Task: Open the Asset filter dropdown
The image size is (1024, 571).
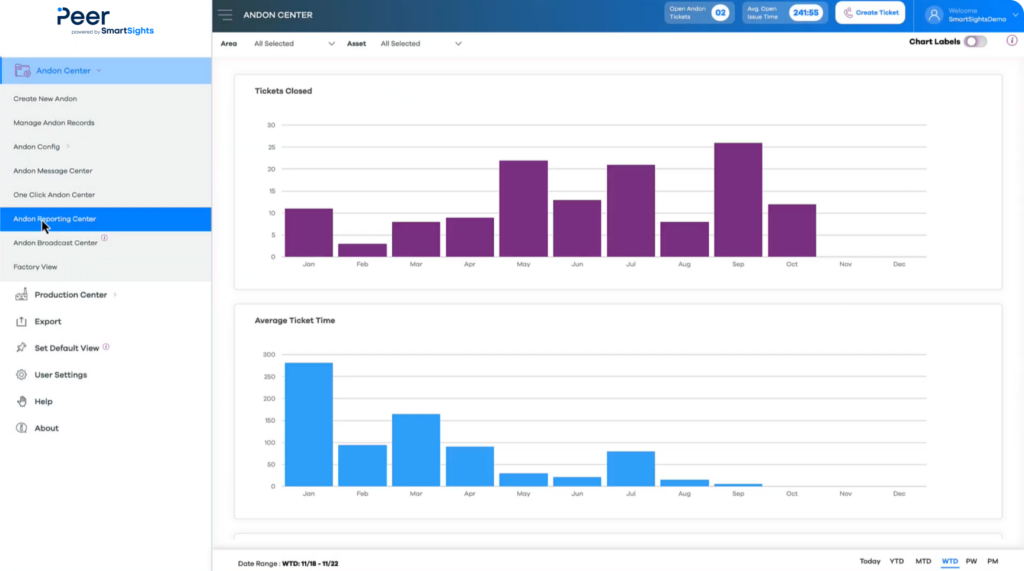Action: 420,44
